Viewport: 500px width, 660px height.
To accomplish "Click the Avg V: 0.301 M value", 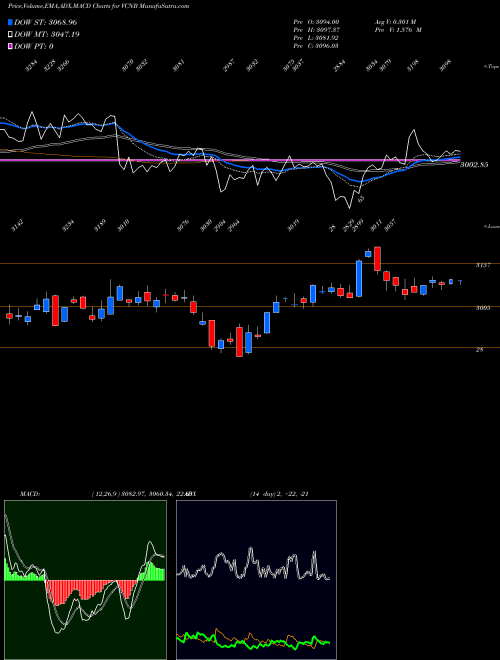I will click(395, 22).
